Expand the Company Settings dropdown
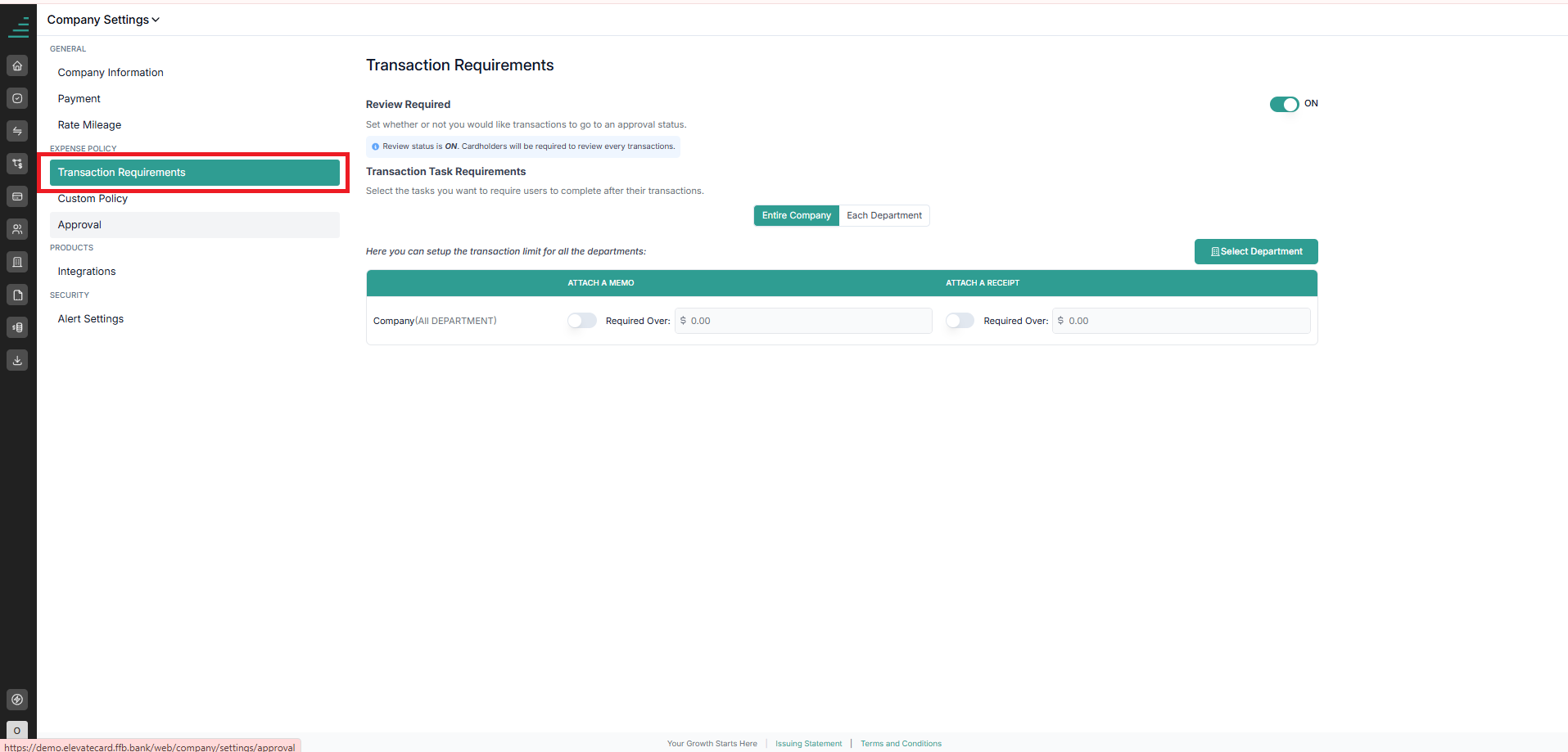 coord(103,20)
